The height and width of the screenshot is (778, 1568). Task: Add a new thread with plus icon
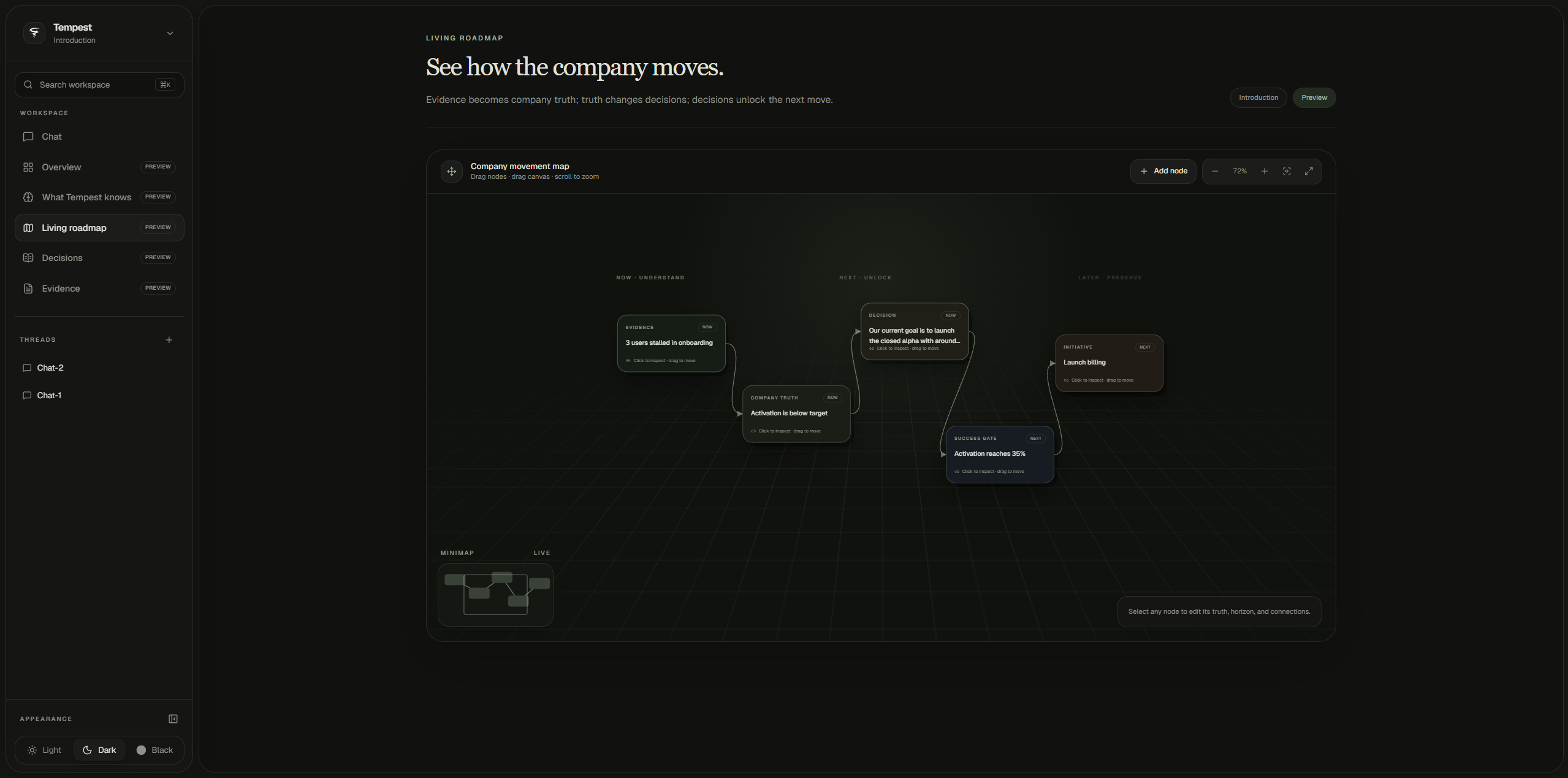[x=169, y=340]
